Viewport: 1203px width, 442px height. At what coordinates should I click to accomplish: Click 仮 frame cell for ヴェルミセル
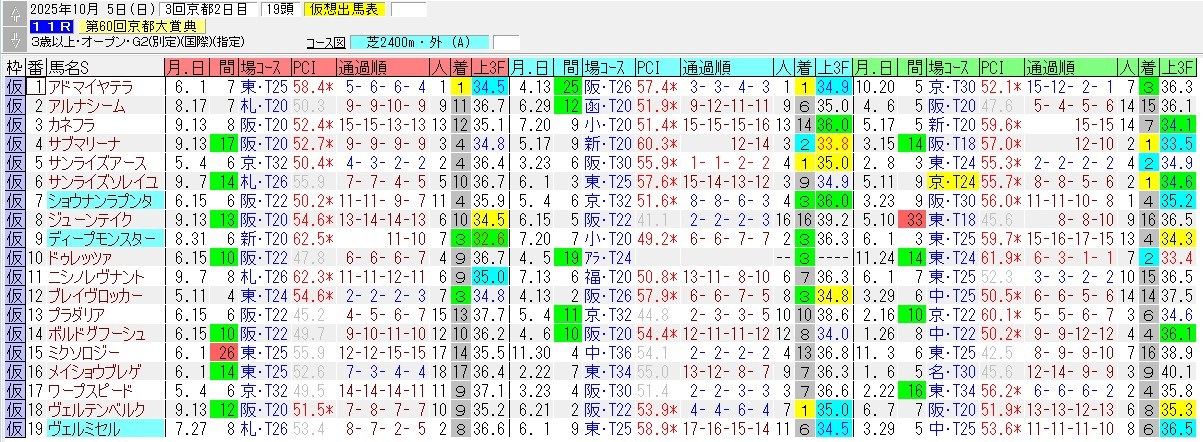click(x=14, y=429)
